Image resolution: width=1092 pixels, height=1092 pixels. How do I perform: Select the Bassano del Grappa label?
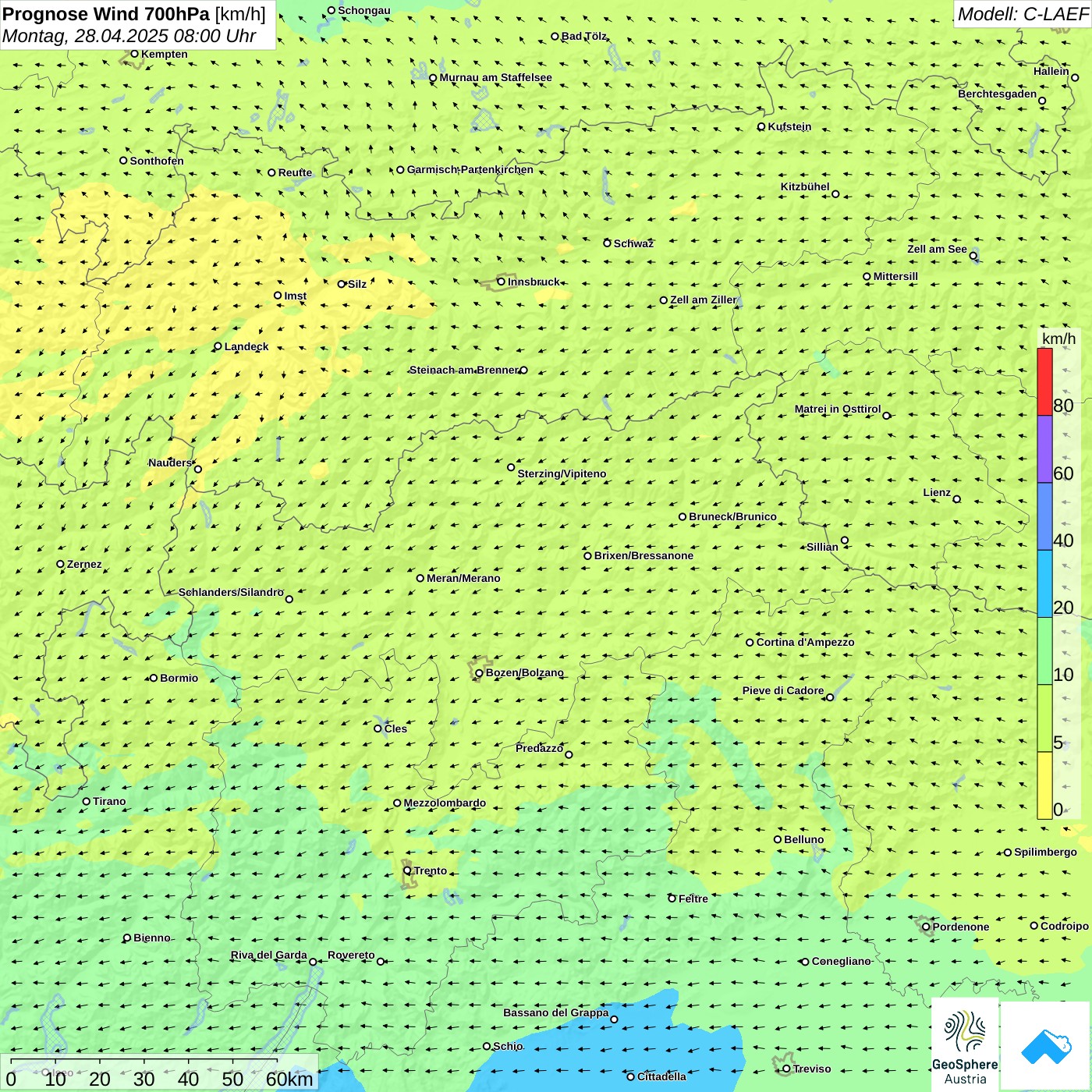coord(555,1012)
